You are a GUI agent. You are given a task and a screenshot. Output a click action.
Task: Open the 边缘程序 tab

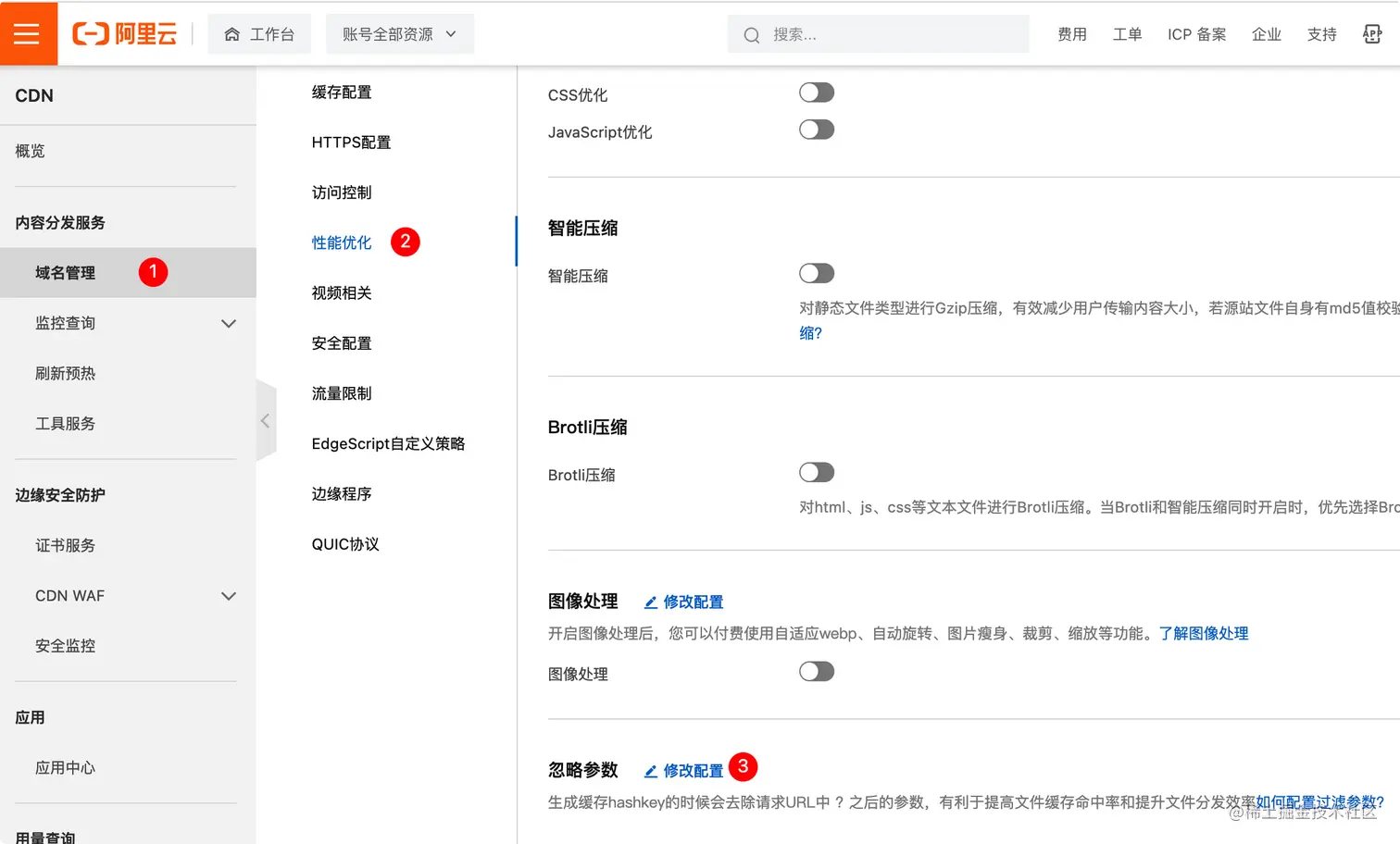(x=342, y=494)
